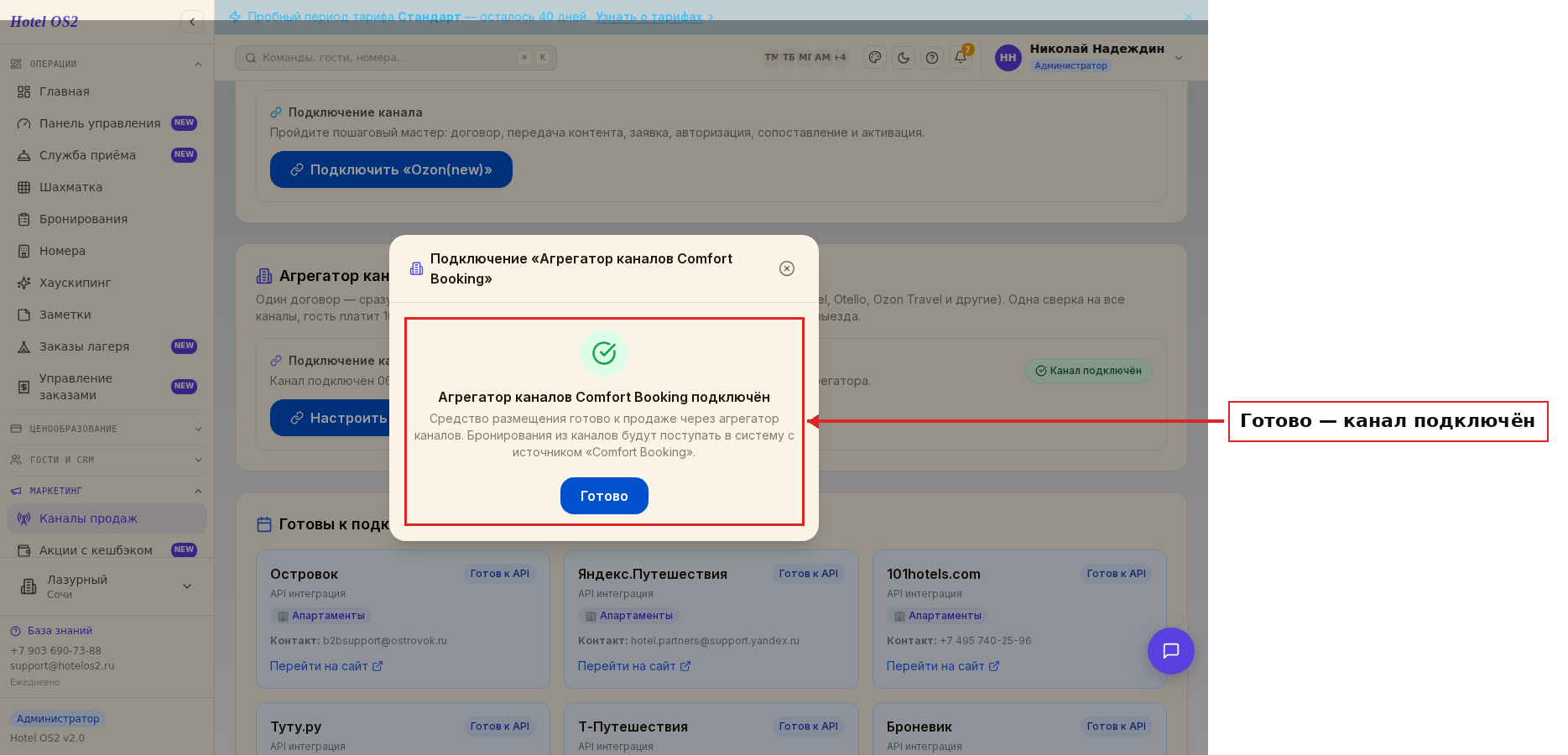This screenshot has height=755, width=1568.
Task: Click the Бронирования sidebar icon
Action: coord(23,219)
